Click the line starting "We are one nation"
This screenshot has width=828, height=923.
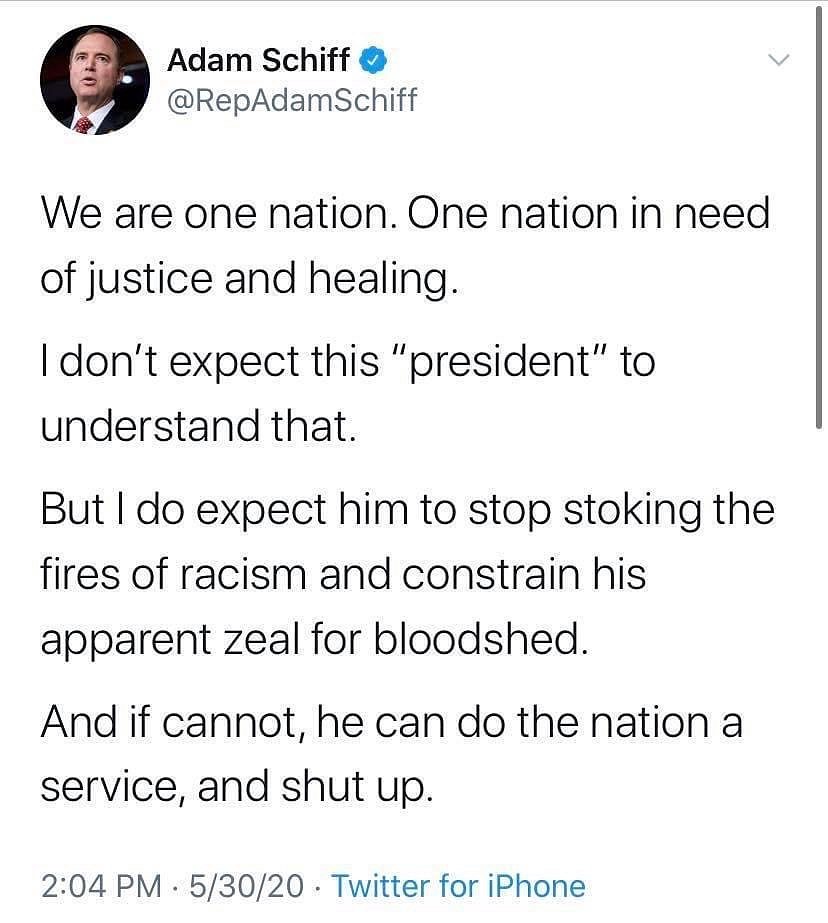coord(405,215)
